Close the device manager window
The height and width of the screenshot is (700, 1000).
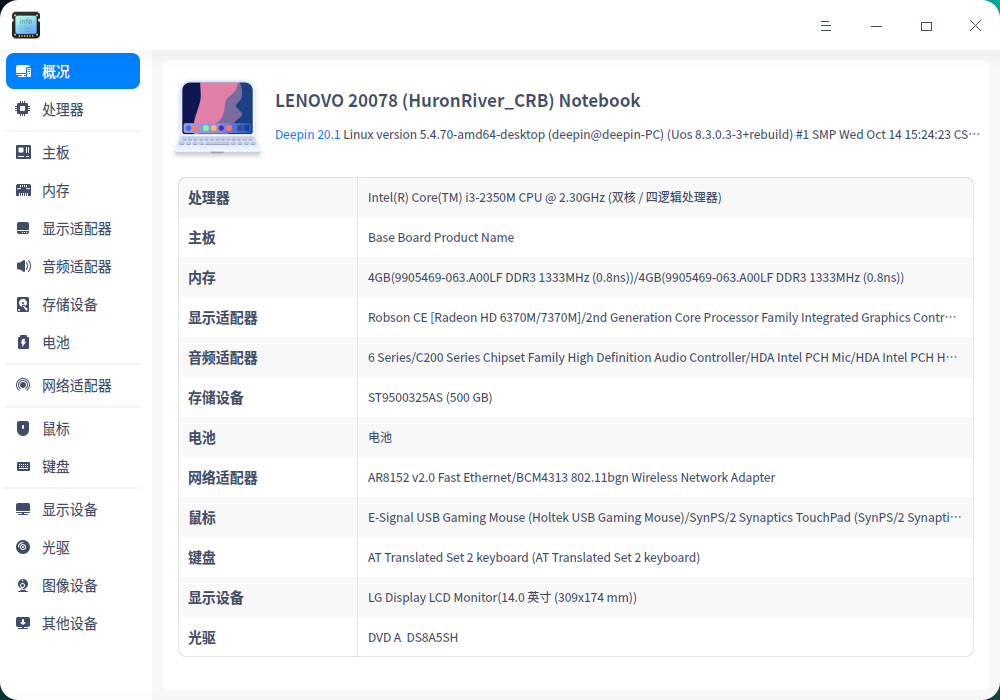975,26
